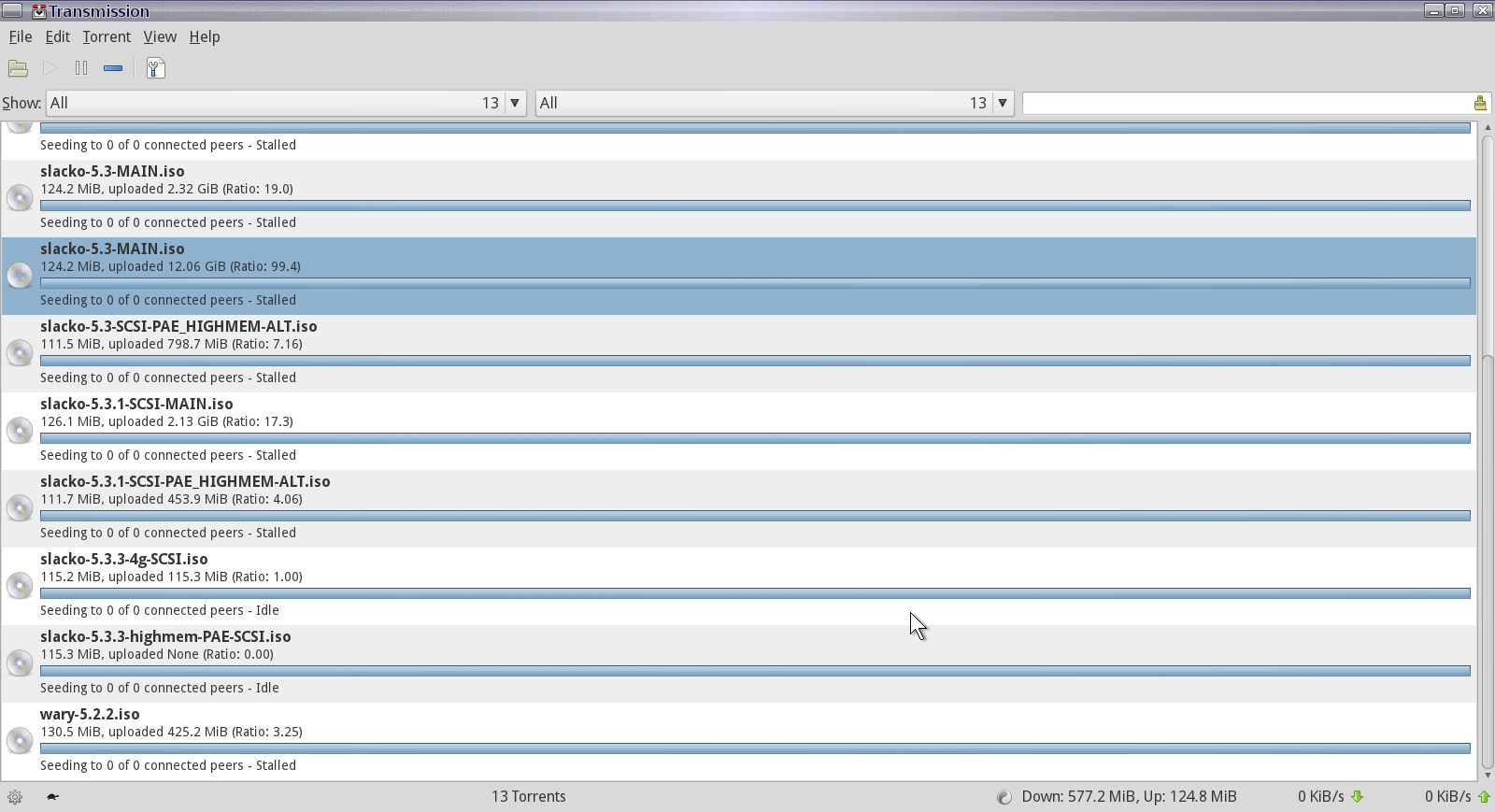The width and height of the screenshot is (1495, 812).
Task: Click the scrollbar up arrow of the torrent list
Action: pos(1487,127)
